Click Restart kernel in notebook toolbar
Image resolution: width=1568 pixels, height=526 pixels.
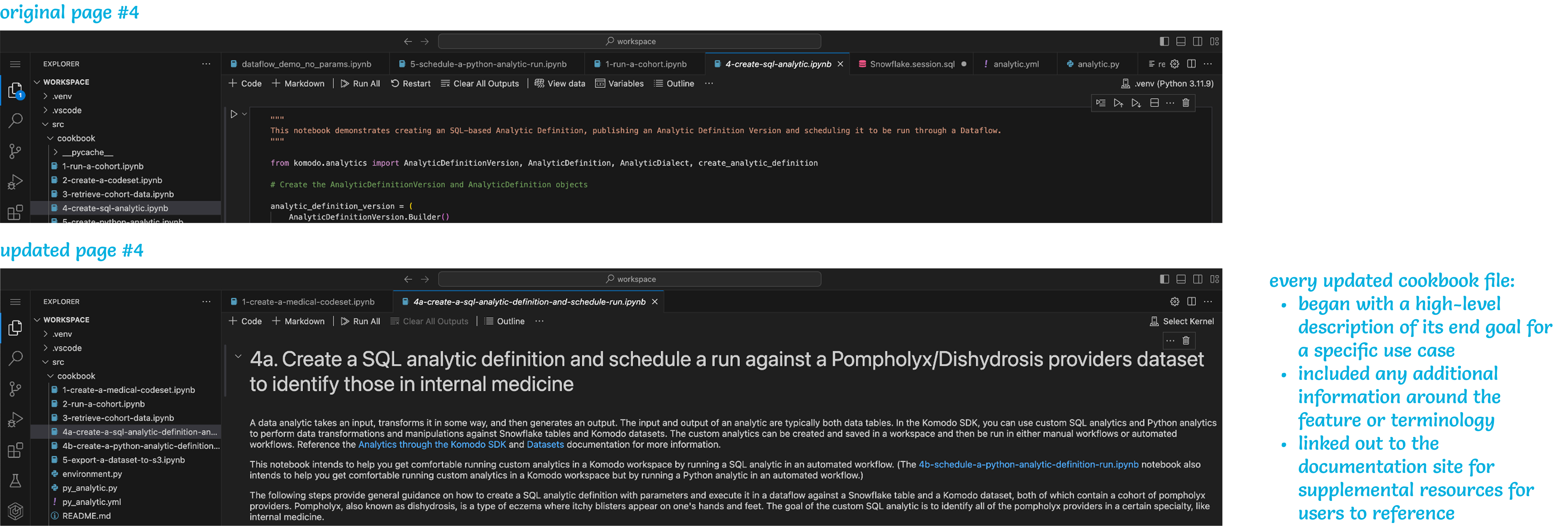coord(410,83)
